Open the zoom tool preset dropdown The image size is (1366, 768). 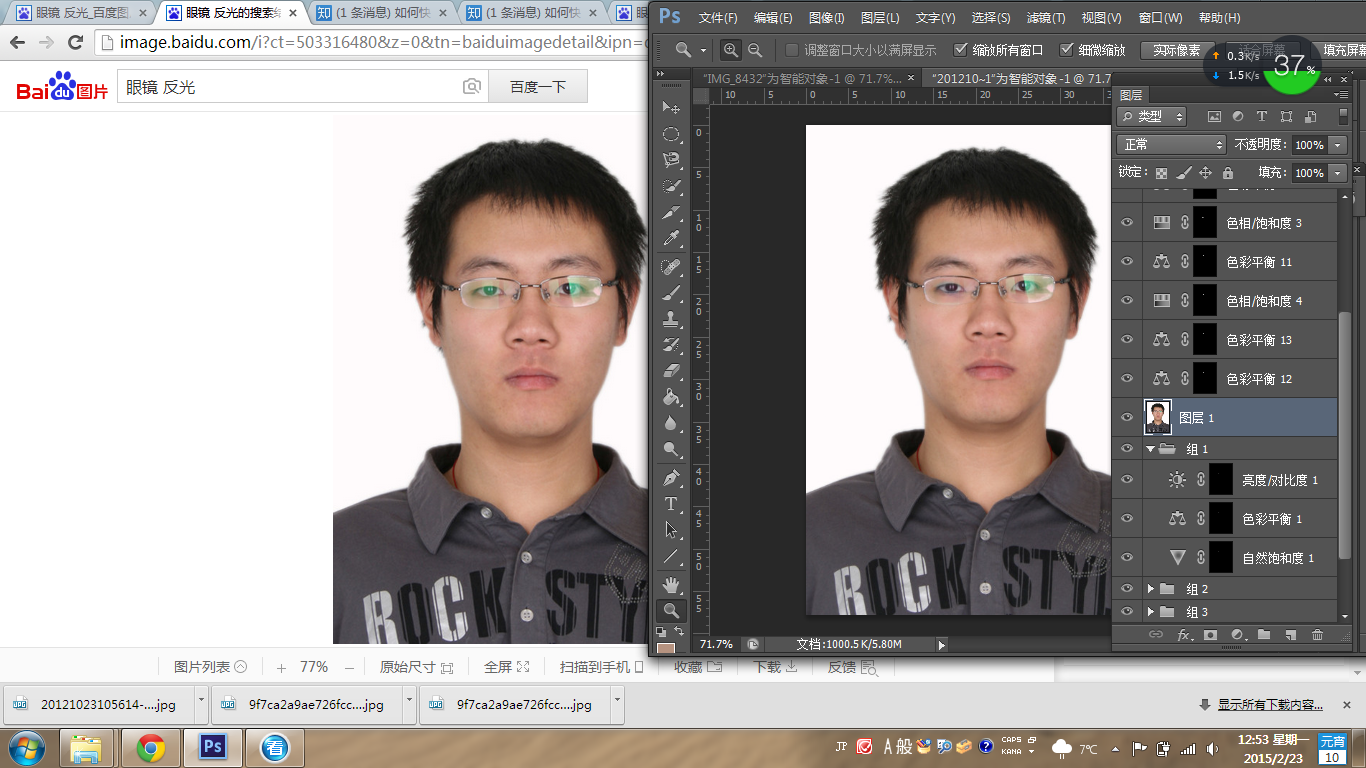coord(704,50)
